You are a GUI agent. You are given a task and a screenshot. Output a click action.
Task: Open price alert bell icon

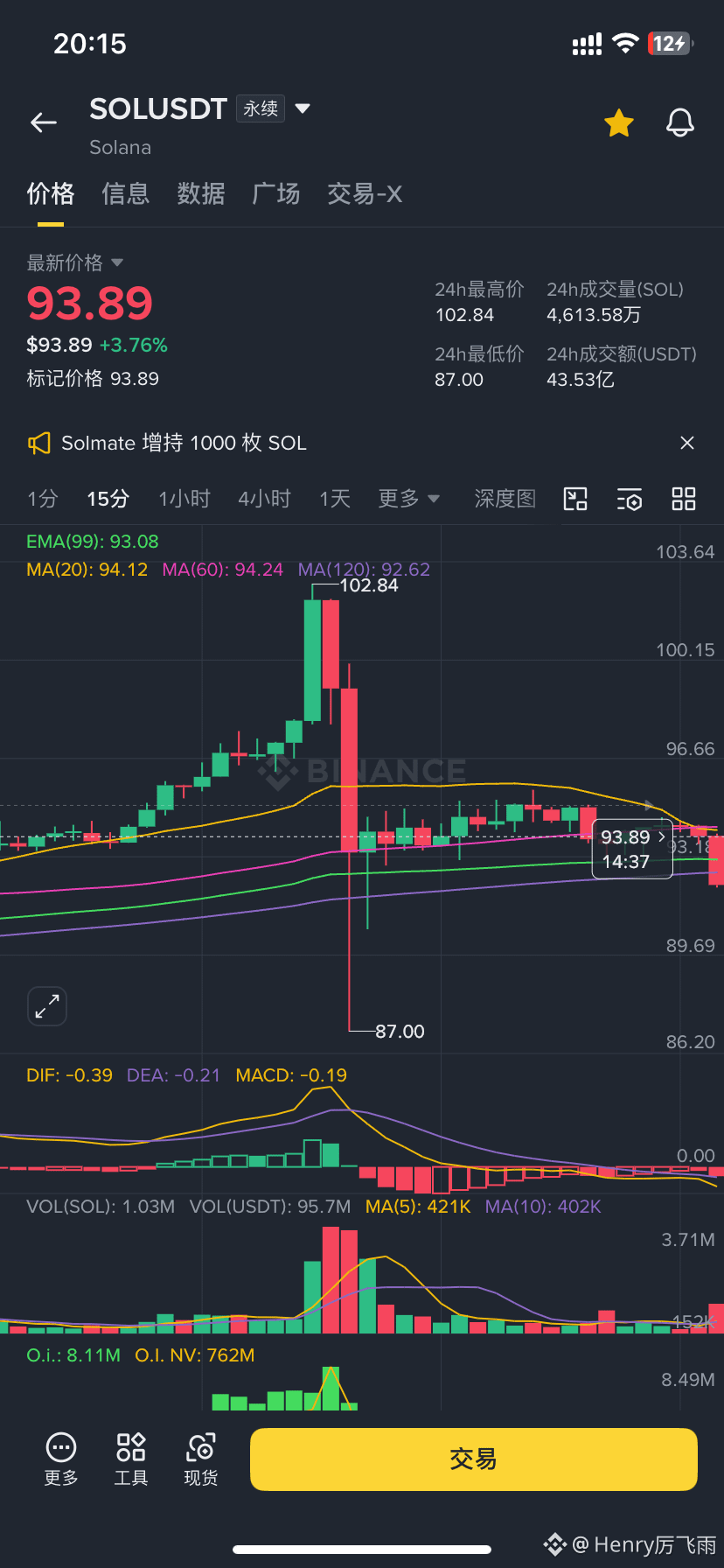[680, 123]
